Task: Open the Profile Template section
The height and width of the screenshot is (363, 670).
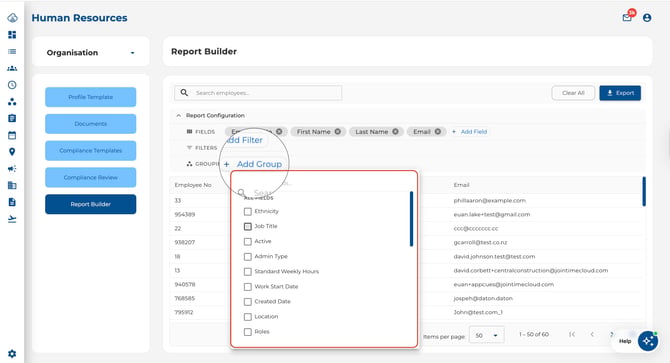Action: point(91,97)
